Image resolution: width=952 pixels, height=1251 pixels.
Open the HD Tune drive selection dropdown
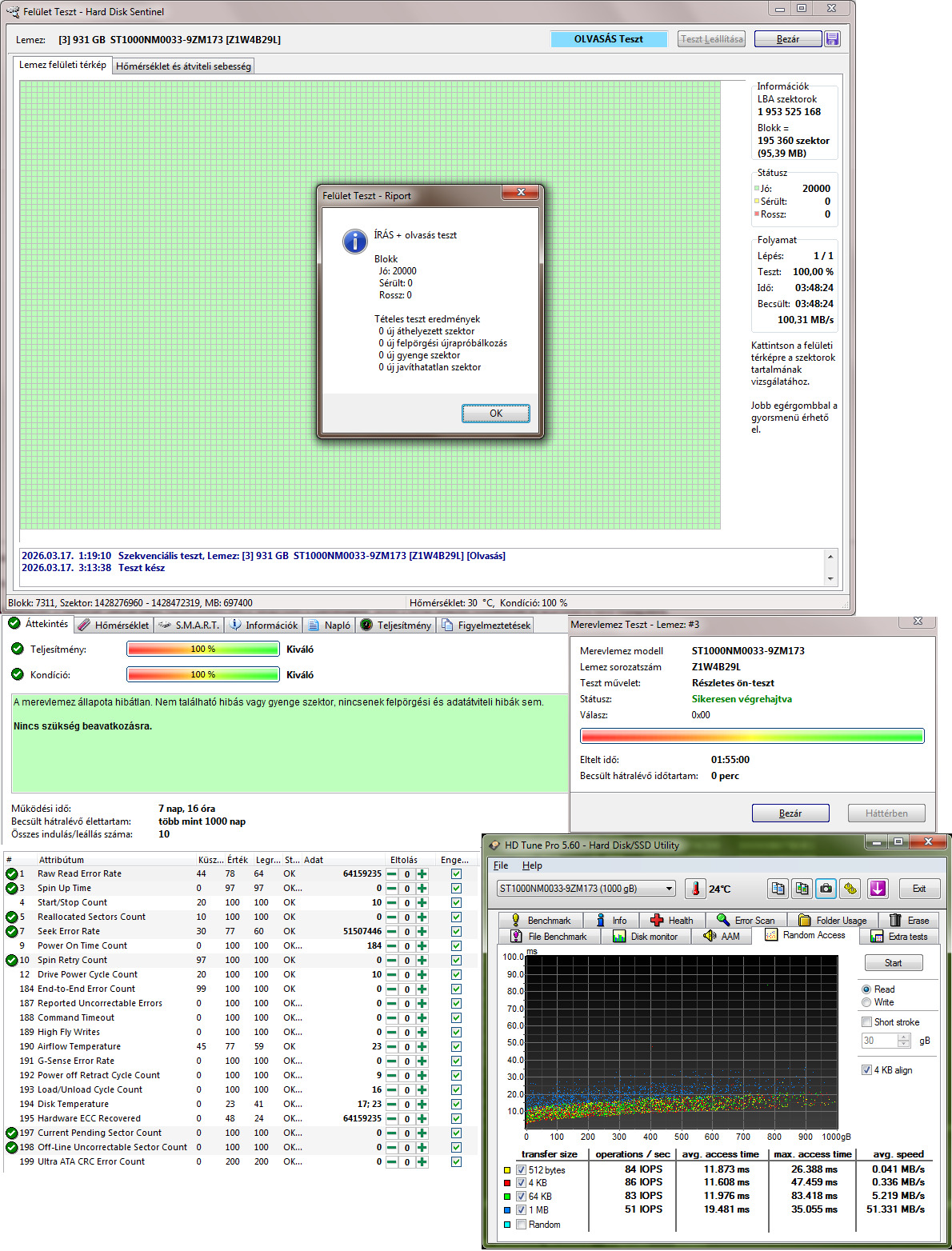click(x=586, y=889)
